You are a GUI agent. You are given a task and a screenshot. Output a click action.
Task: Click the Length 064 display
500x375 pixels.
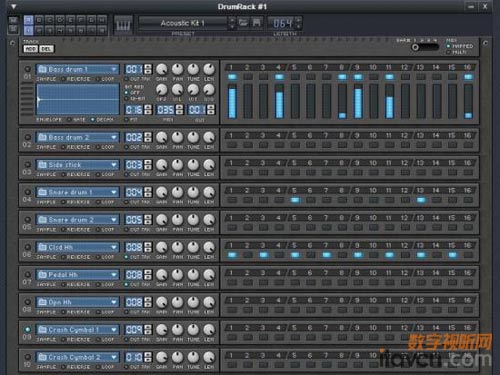(x=282, y=23)
